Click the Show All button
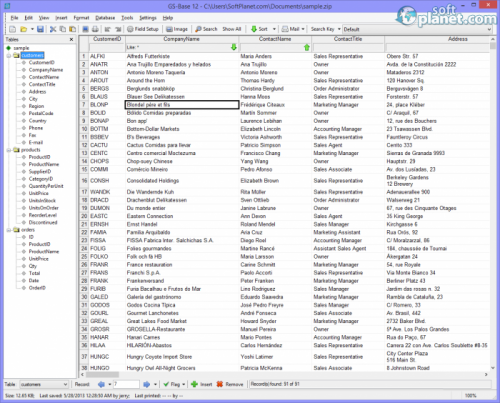 point(232,29)
